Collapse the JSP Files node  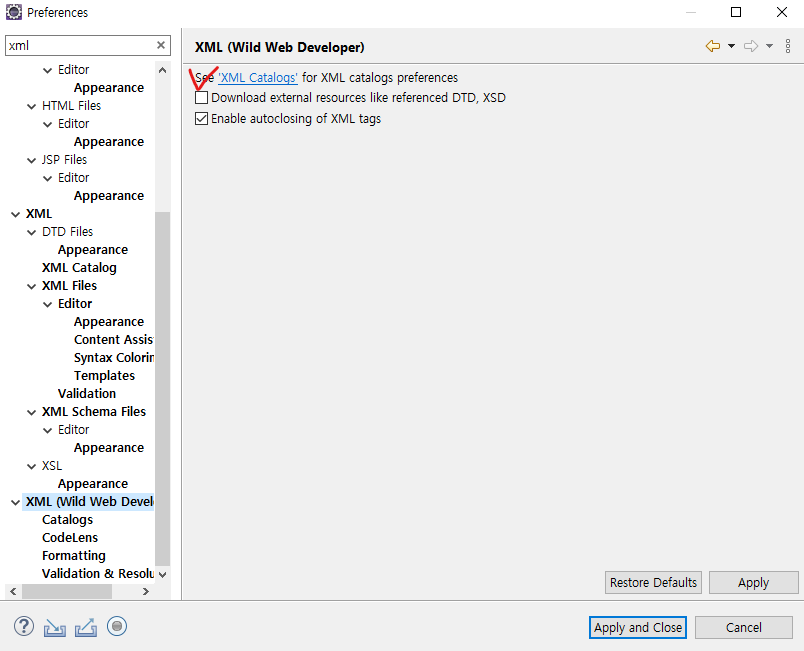[32, 160]
